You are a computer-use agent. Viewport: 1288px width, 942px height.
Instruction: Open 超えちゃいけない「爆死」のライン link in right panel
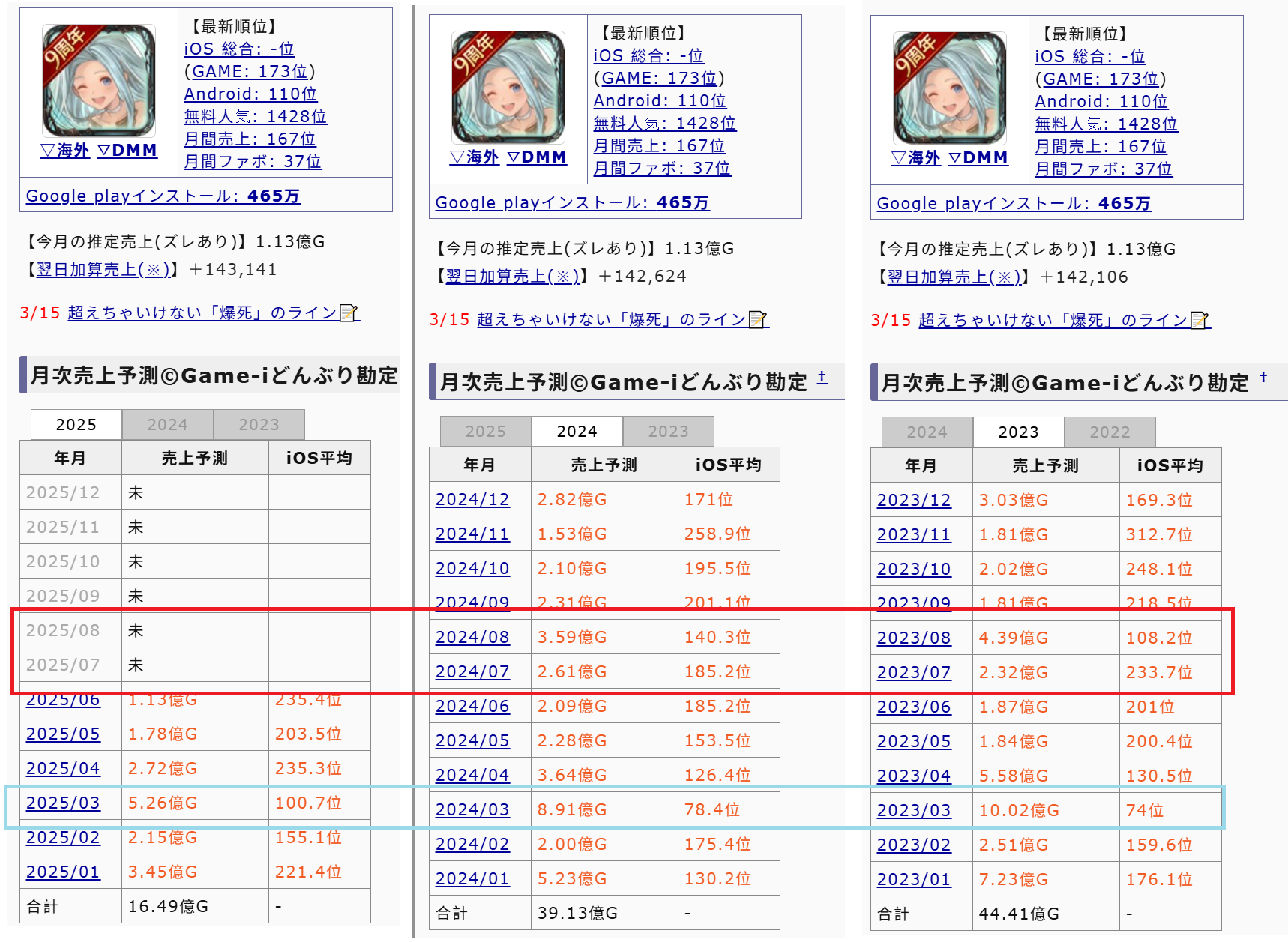tap(1053, 320)
